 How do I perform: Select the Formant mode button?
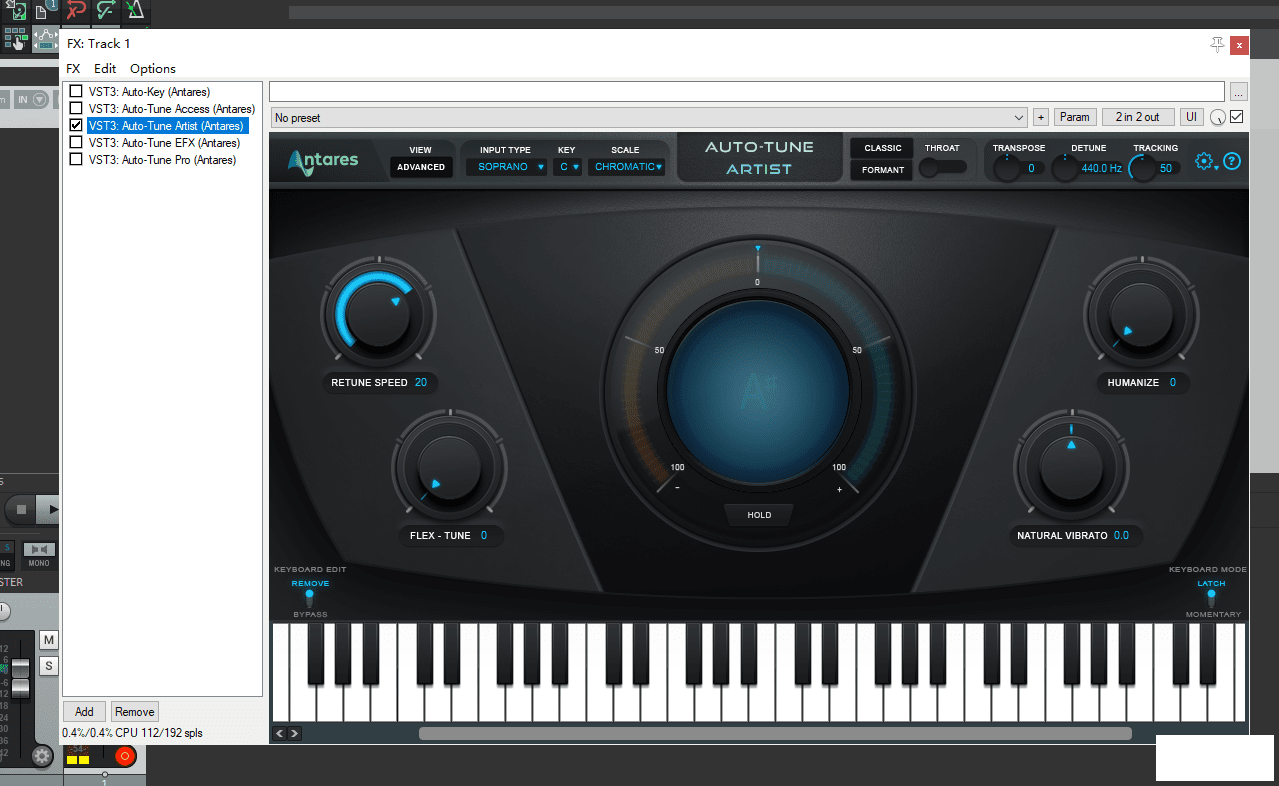(x=883, y=170)
